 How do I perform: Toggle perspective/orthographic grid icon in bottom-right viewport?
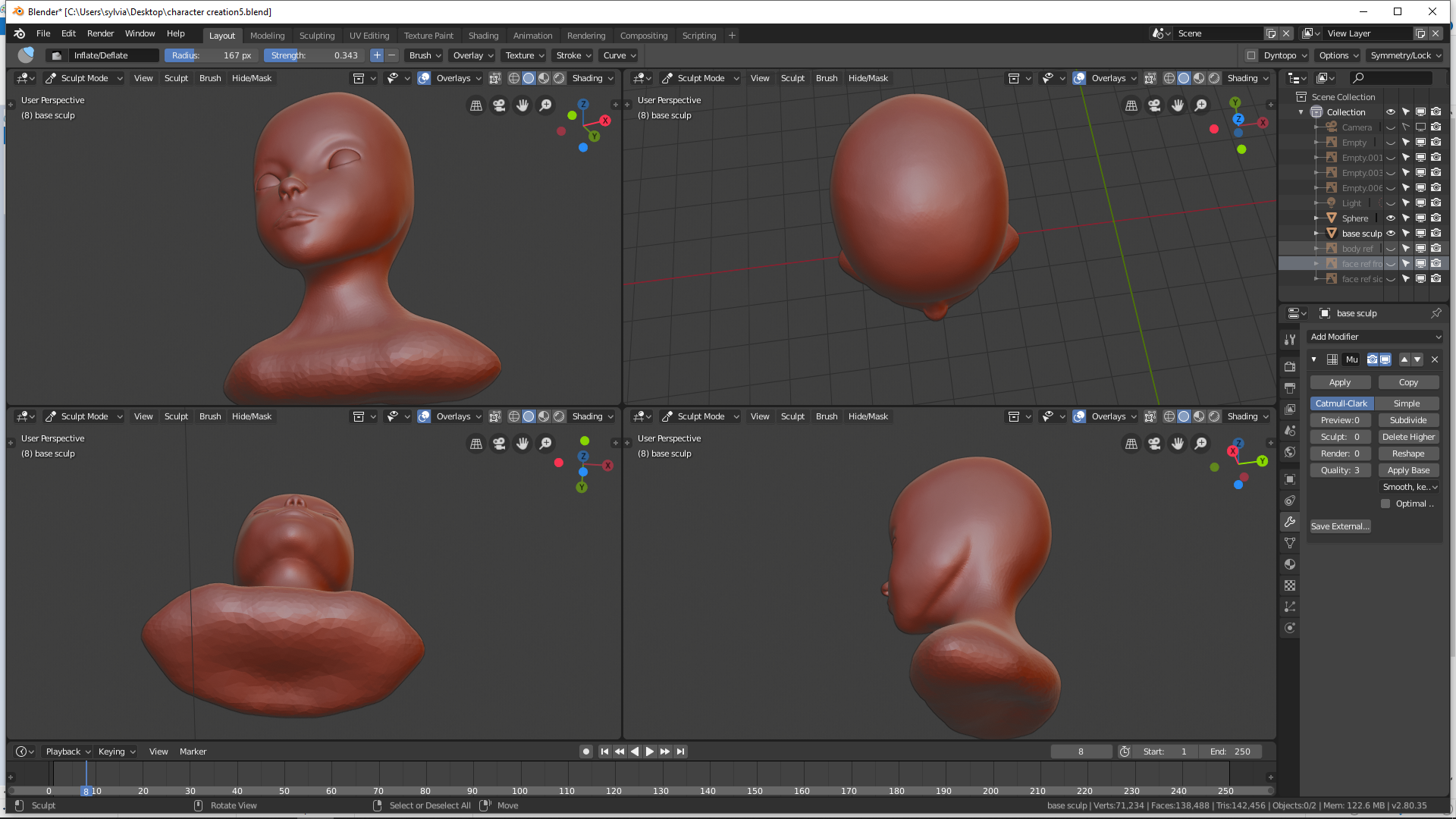(x=1131, y=444)
